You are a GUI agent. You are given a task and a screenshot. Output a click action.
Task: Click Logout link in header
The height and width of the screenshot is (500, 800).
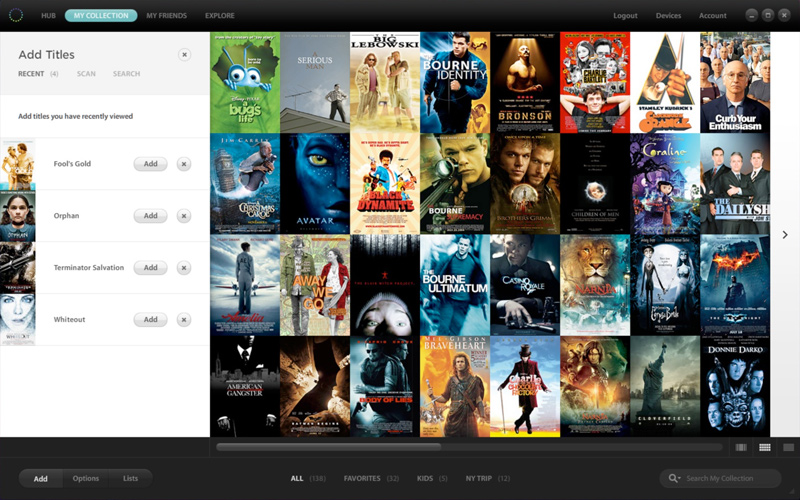(x=625, y=16)
